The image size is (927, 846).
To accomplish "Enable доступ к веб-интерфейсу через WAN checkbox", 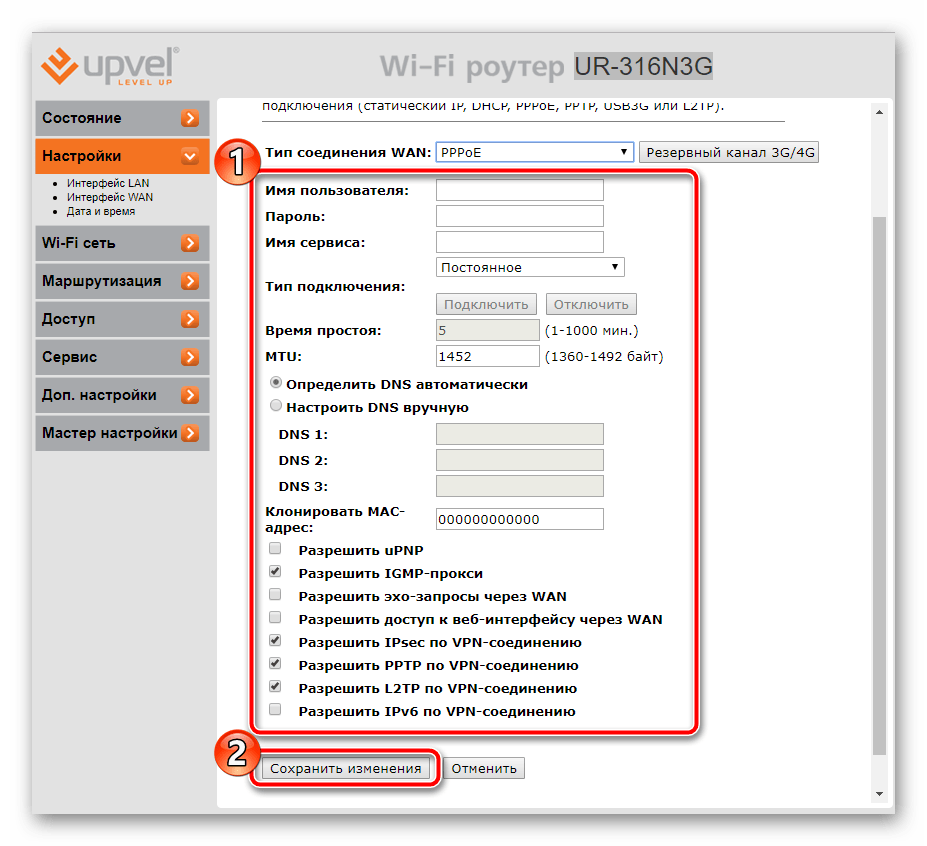I will [275, 618].
